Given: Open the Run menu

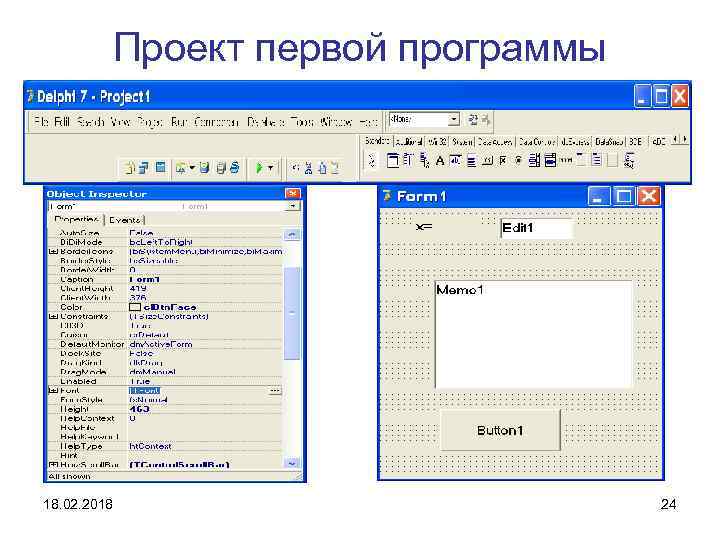Looking at the screenshot, I should coord(178,122).
